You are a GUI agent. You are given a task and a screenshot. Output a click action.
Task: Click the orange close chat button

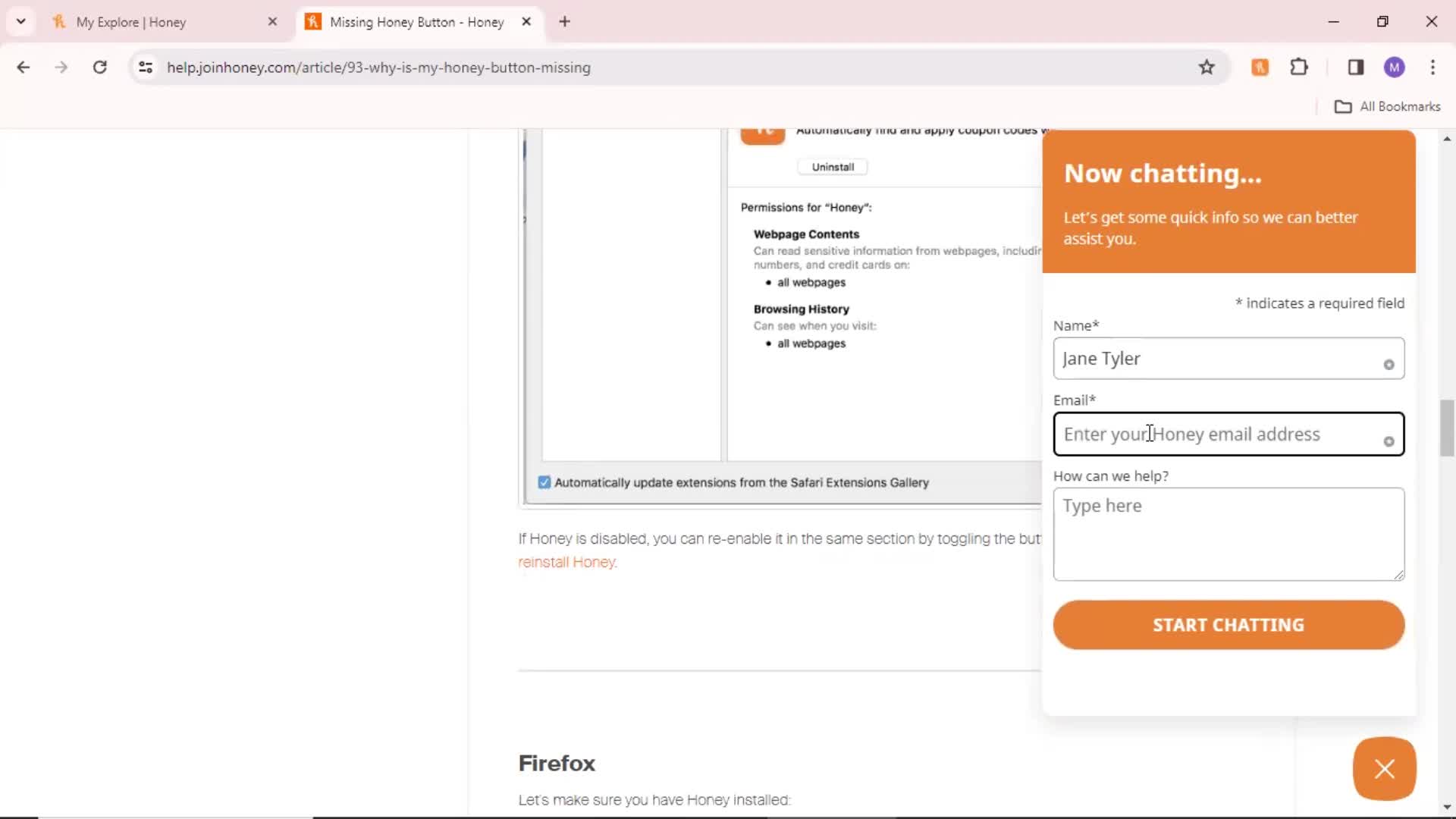pos(1385,768)
